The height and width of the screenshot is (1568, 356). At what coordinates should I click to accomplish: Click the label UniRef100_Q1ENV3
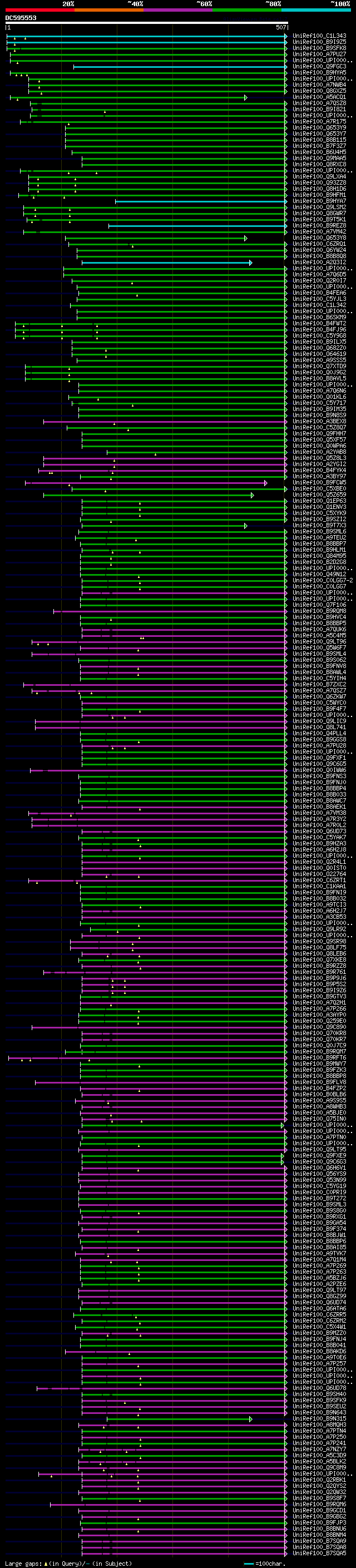[x=319, y=507]
